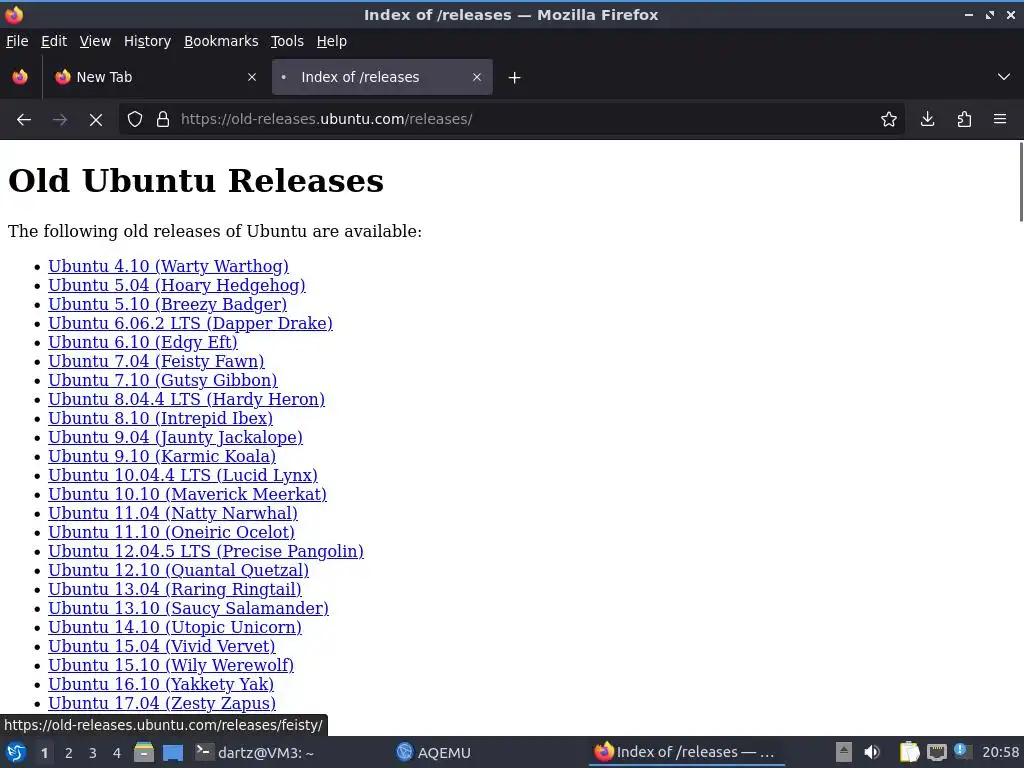Screen dimensions: 1024x768
Task: Open the Help menu
Action: [x=331, y=41]
